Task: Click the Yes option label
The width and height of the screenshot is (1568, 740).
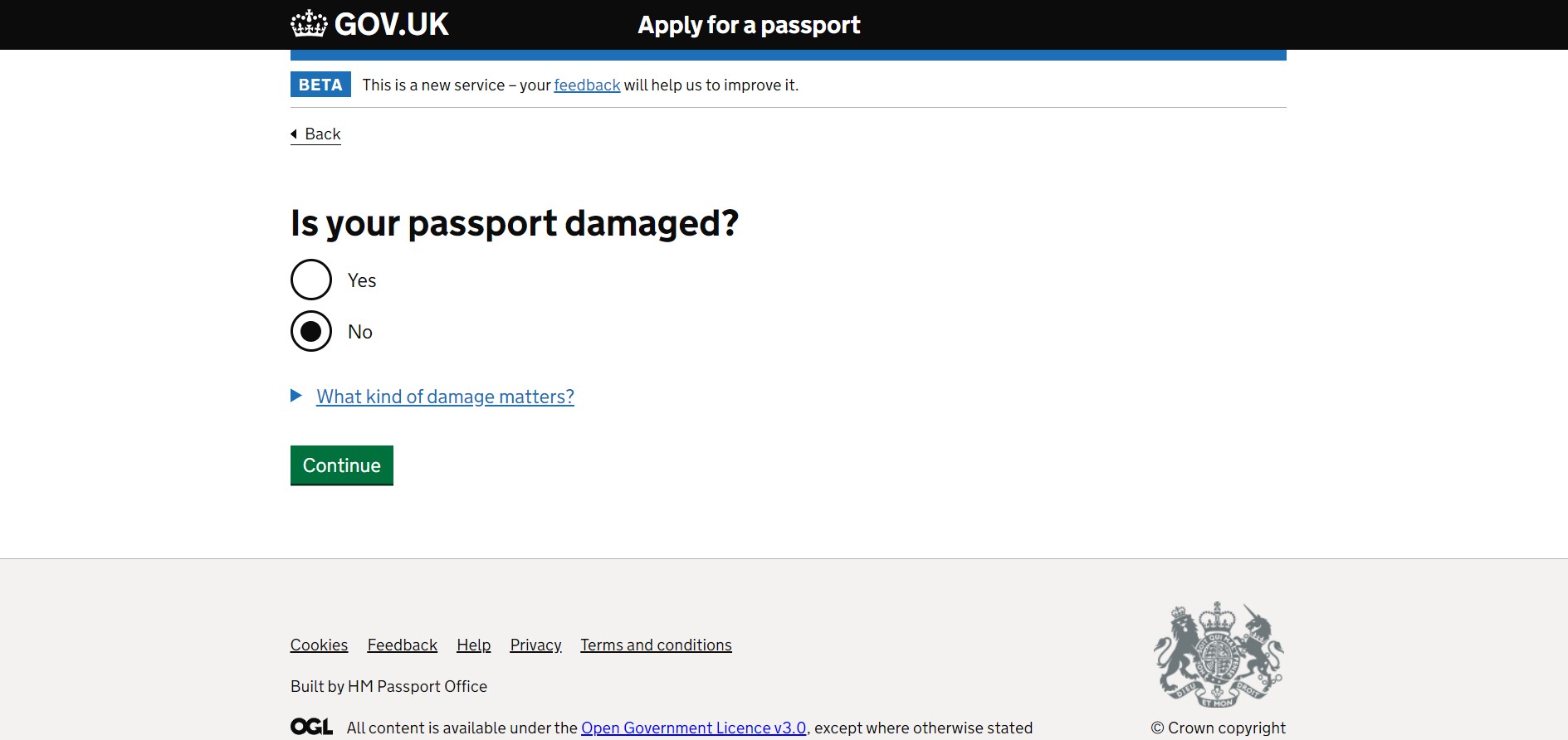Action: click(362, 280)
